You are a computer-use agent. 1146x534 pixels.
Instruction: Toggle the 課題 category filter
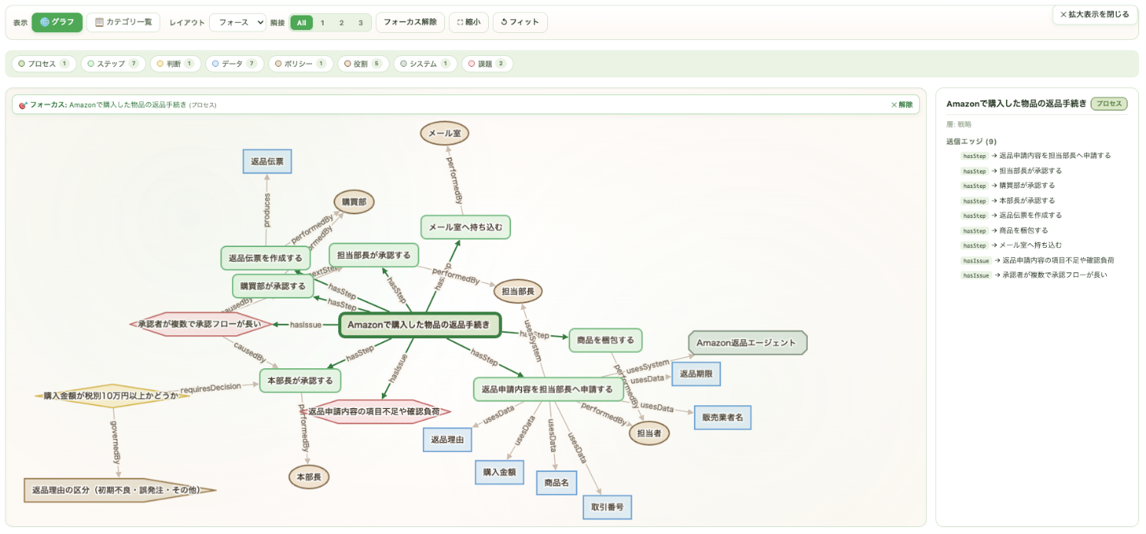(x=487, y=64)
